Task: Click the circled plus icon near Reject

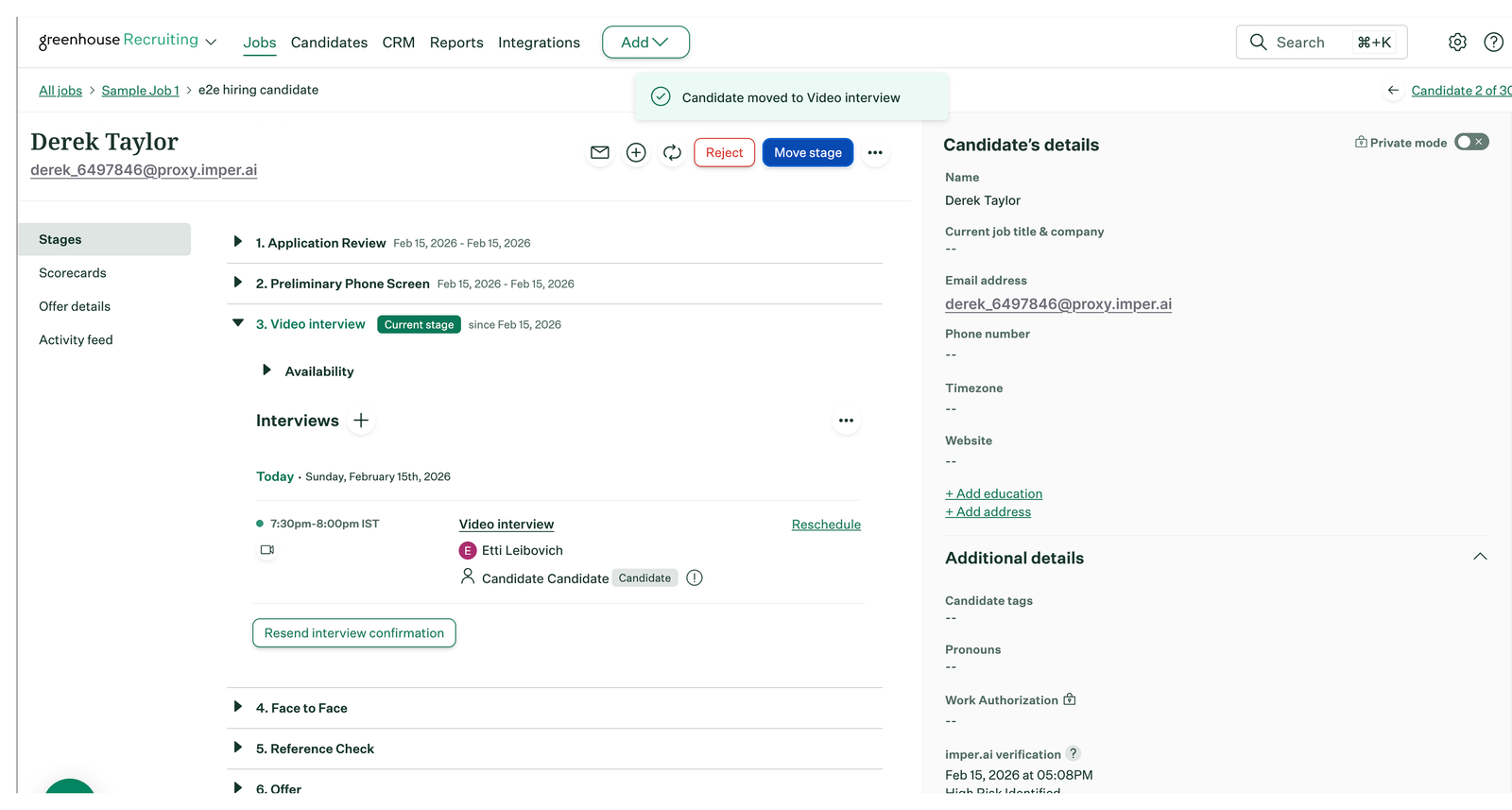Action: pos(636,152)
